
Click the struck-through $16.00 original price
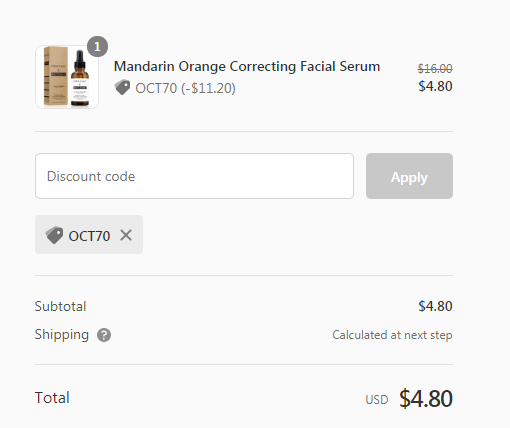click(435, 69)
